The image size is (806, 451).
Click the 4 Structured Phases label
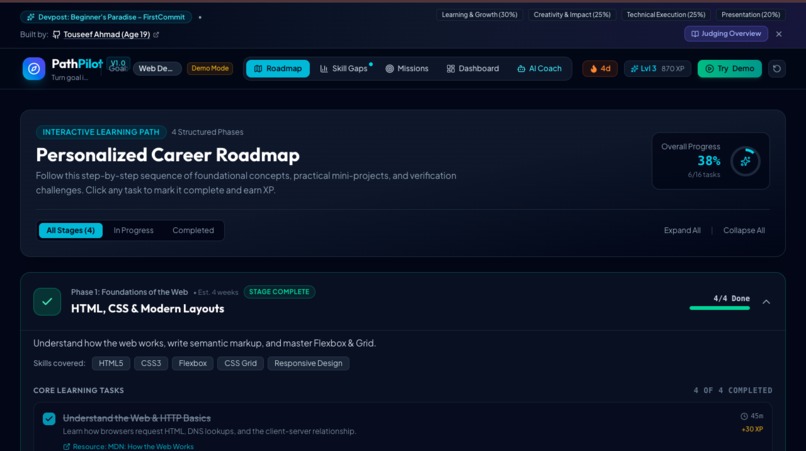click(208, 132)
